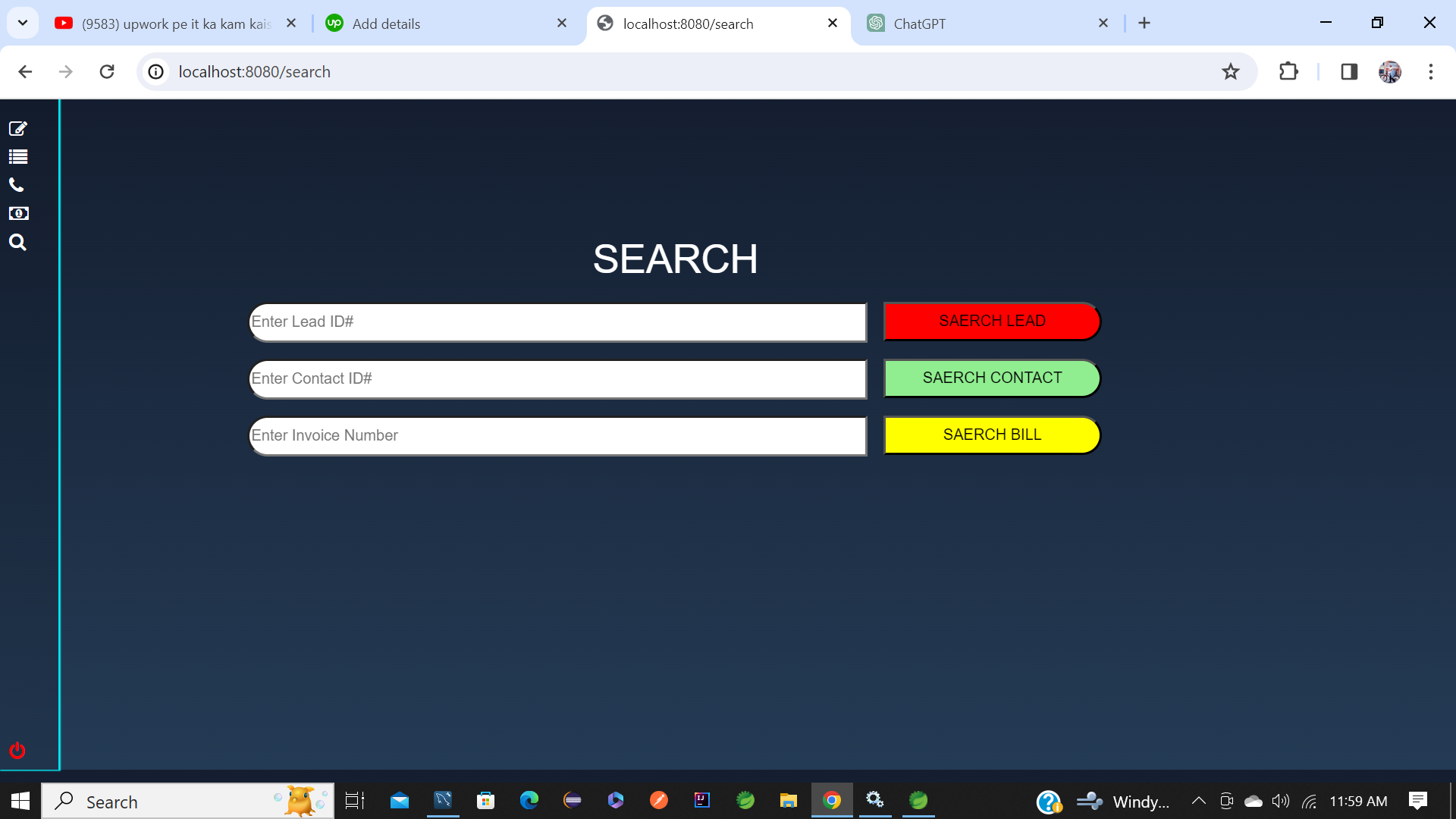Click the yellow SAERCH BILL button

pyautogui.click(x=992, y=435)
